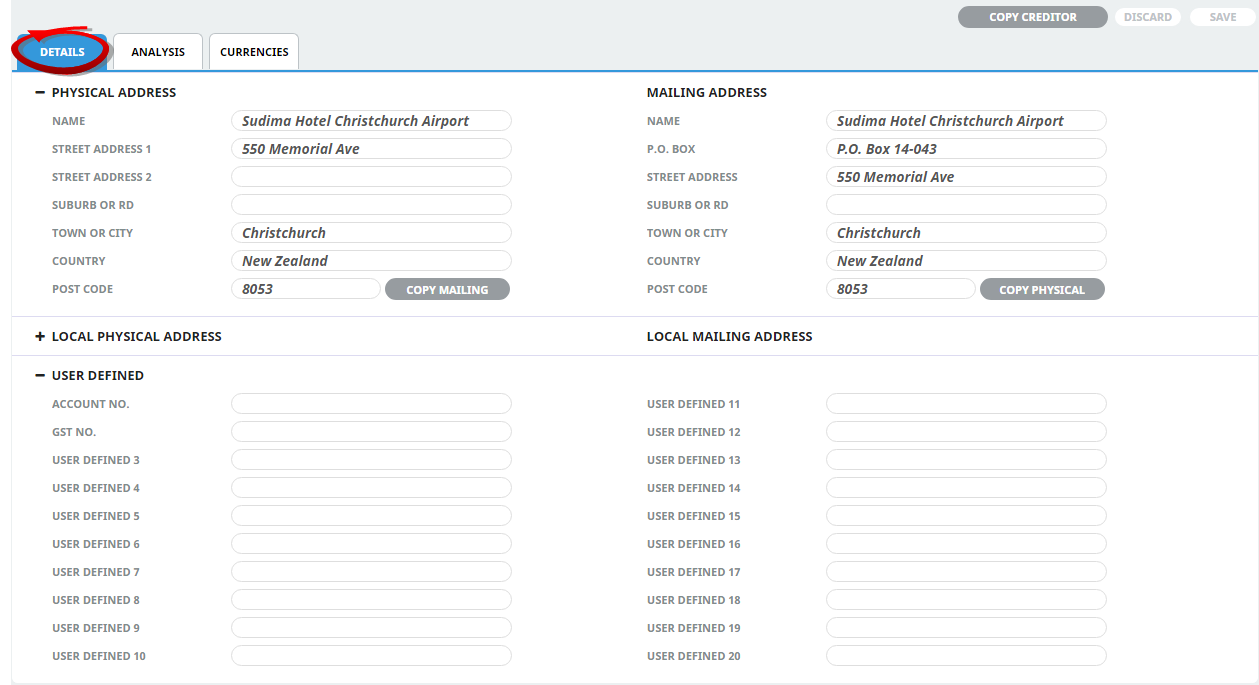Select the Details tab
1259x685 pixels.
[62, 52]
